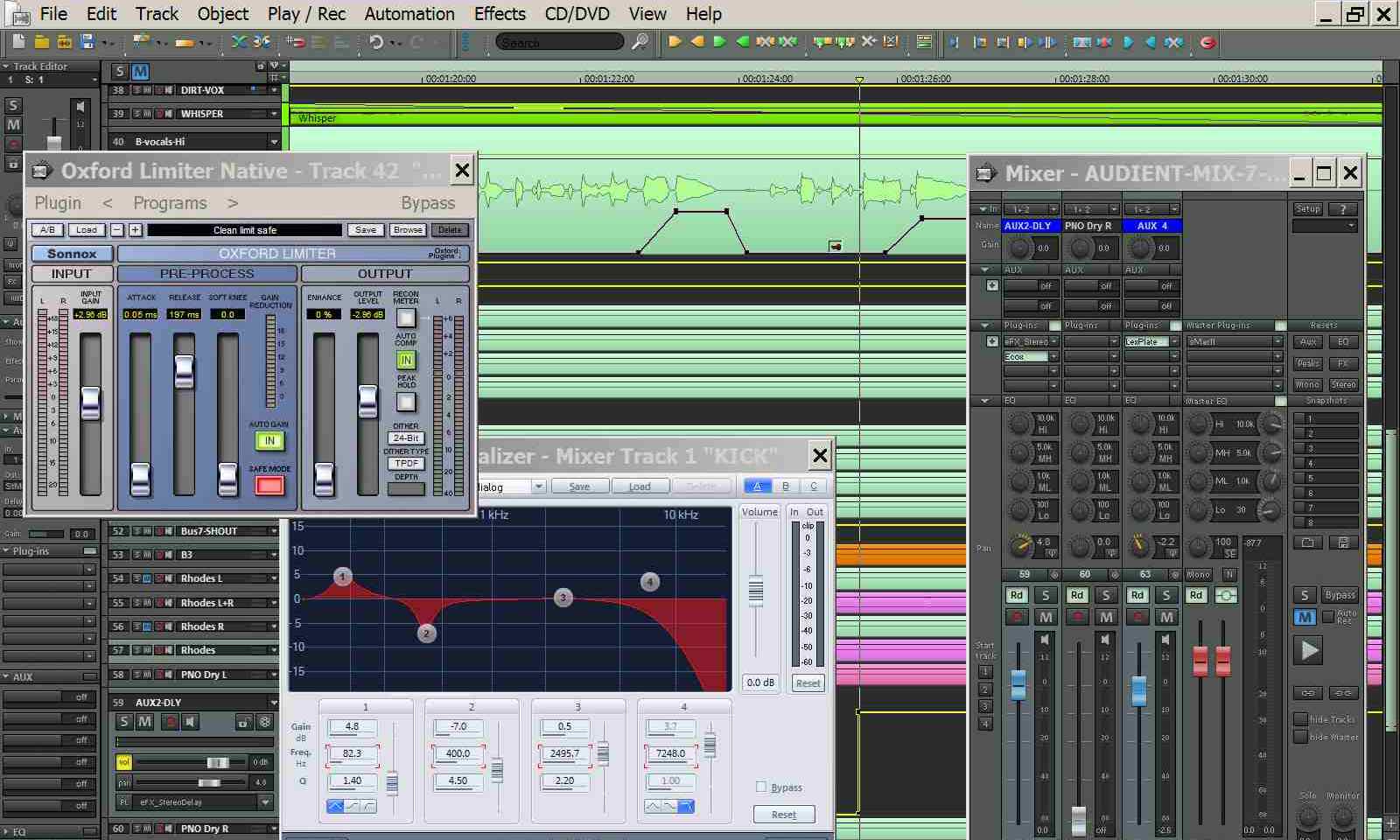Viewport: 1400px width, 840px height.
Task: Click the green right-arrow marker icon
Action: tap(719, 41)
